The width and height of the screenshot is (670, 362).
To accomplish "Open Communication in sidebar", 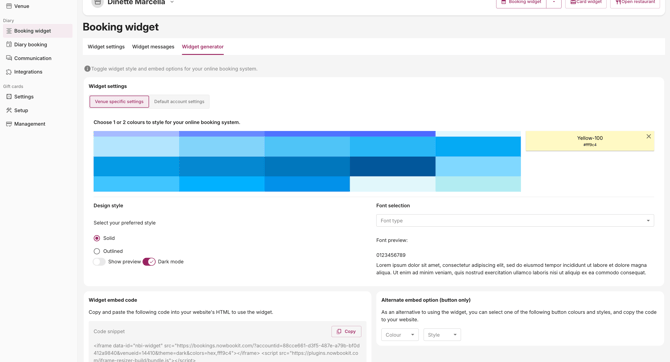I will (38, 58).
